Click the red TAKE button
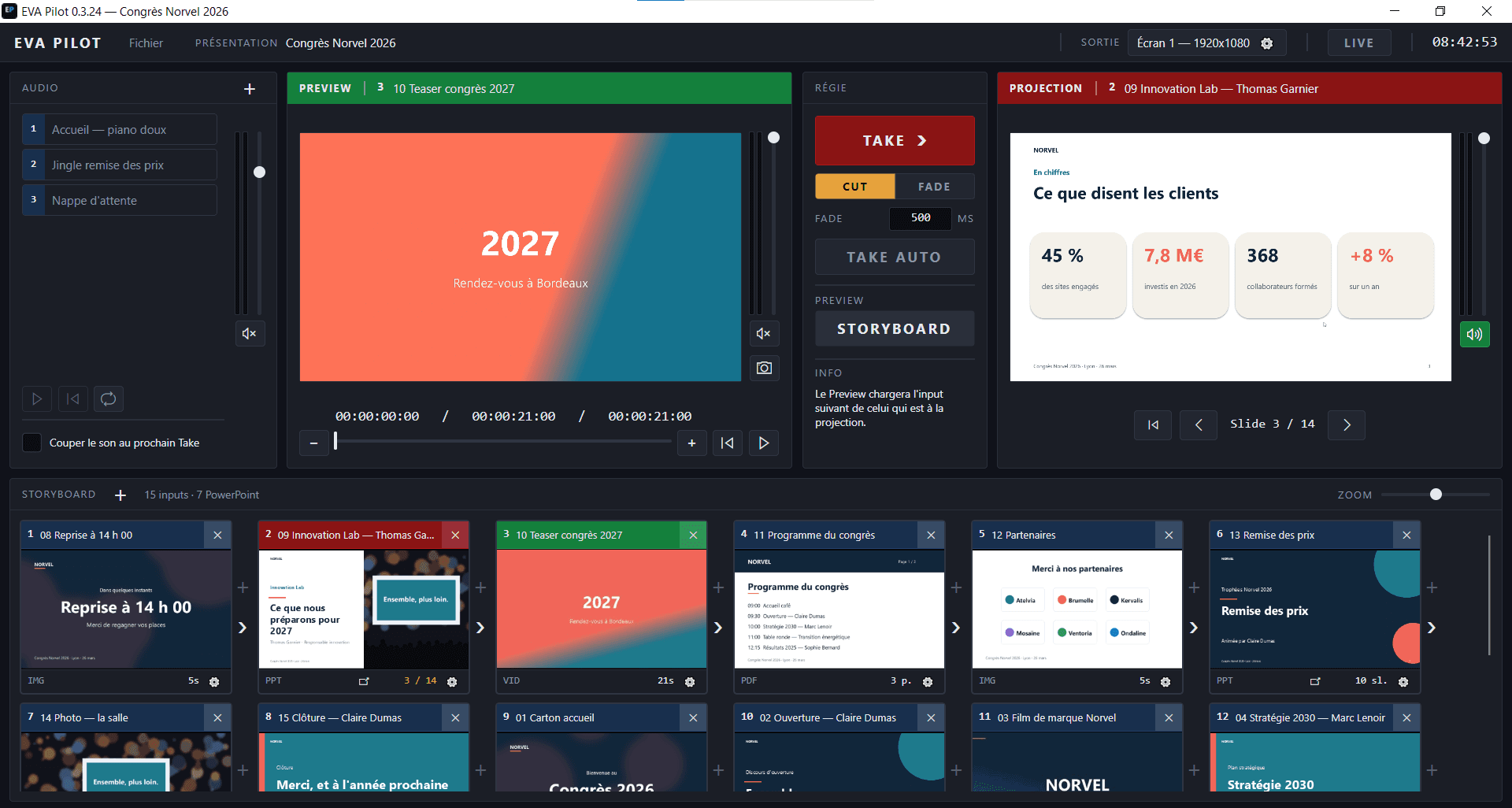 tap(895, 140)
